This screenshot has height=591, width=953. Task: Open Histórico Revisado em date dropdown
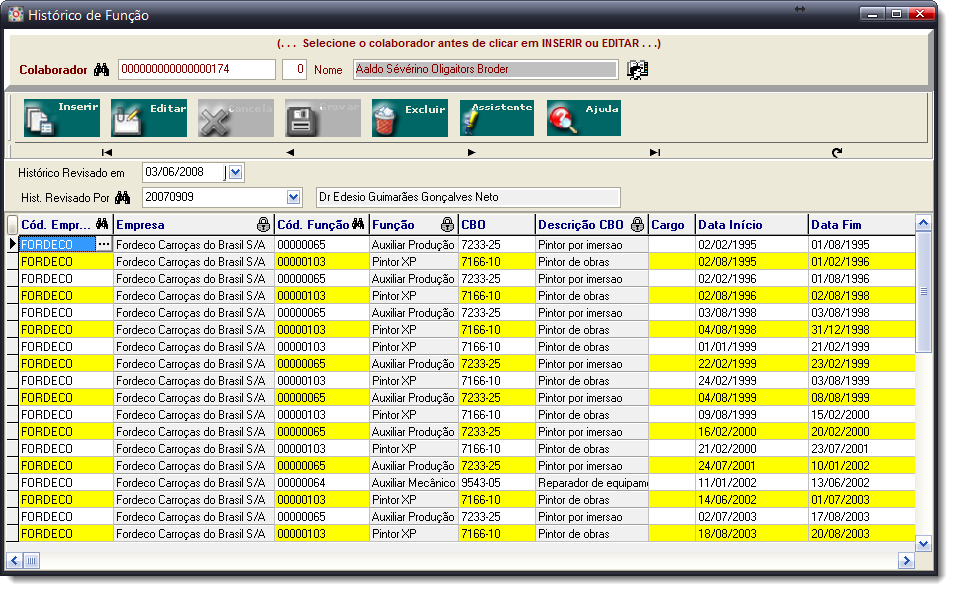[236, 172]
